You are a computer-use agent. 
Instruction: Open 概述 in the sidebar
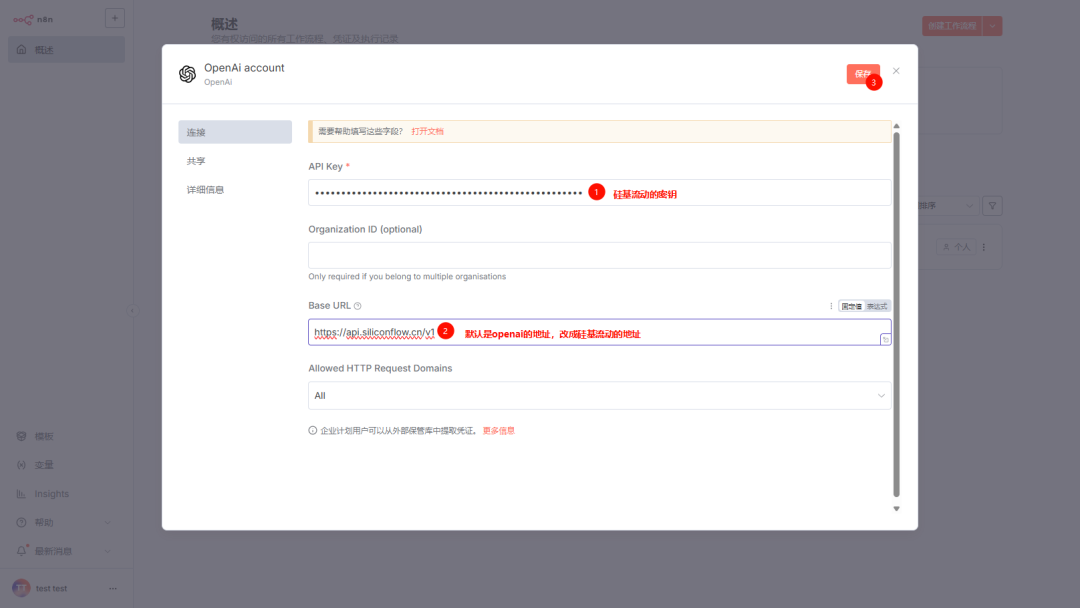(66, 50)
